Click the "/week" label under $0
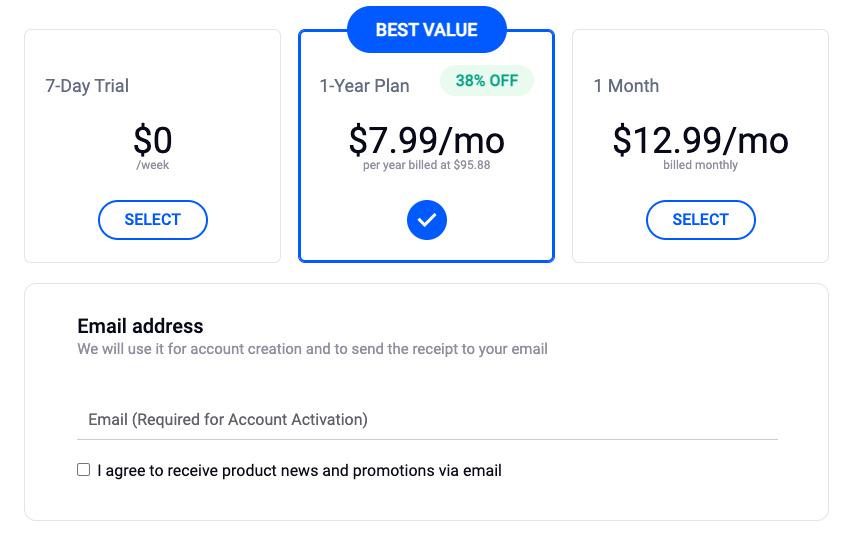847x536 pixels. [152, 165]
